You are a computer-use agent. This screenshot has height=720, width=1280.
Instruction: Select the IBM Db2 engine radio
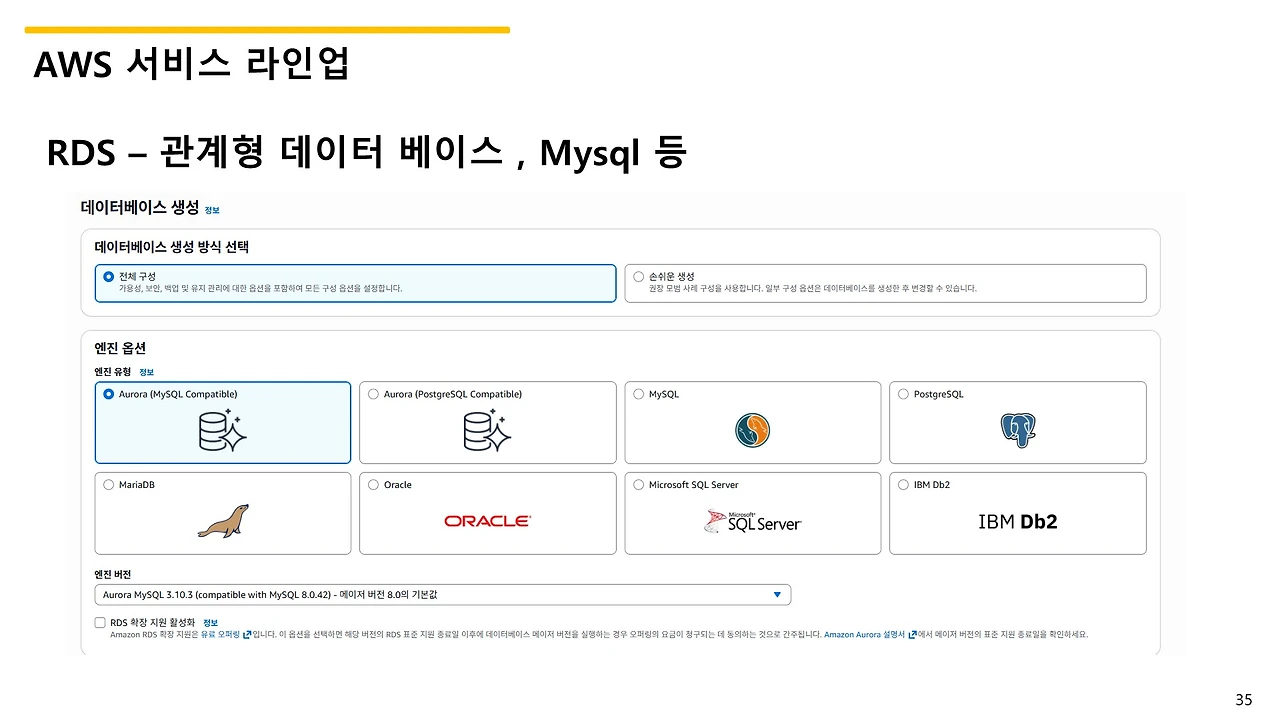point(904,485)
